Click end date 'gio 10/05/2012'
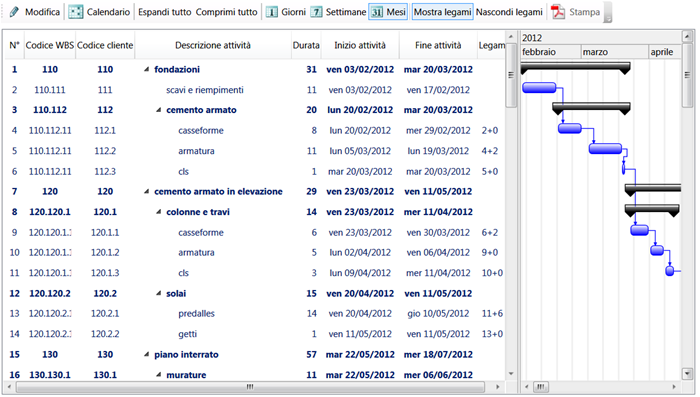700x397 pixels. (438, 314)
